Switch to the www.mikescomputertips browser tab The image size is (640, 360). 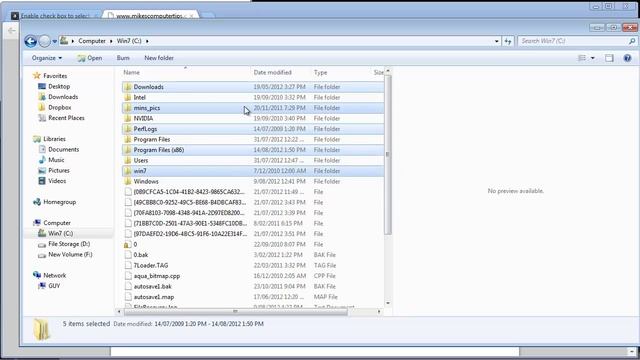tap(150, 16)
